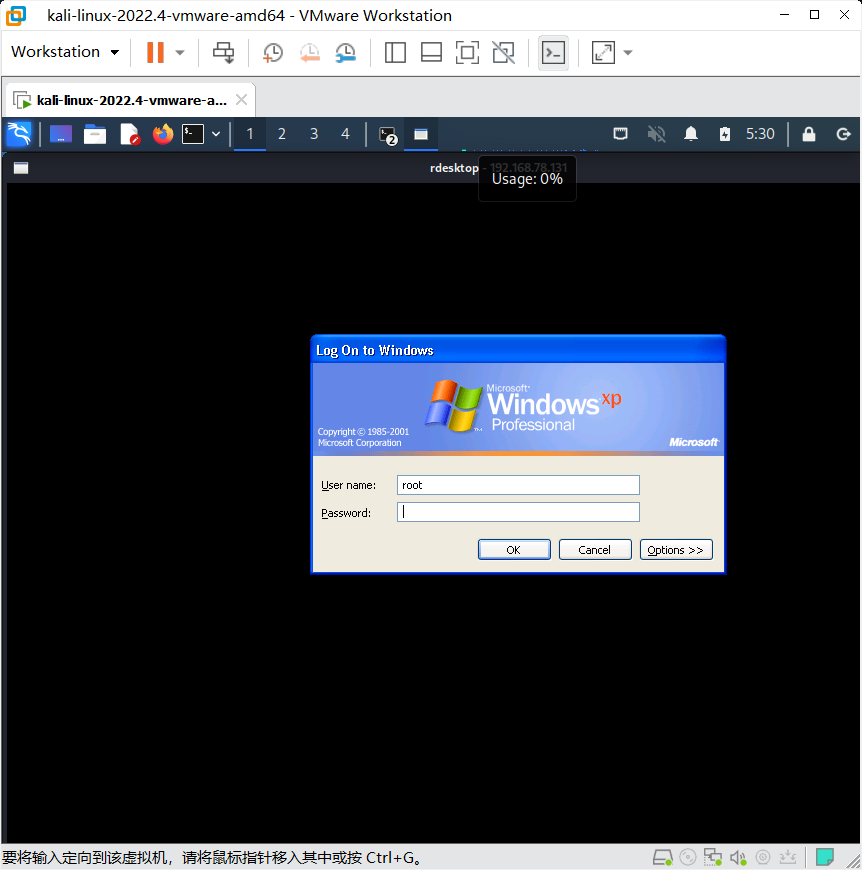Toggle the thumbnail bar view
The height and width of the screenshot is (870, 862).
[x=431, y=53]
